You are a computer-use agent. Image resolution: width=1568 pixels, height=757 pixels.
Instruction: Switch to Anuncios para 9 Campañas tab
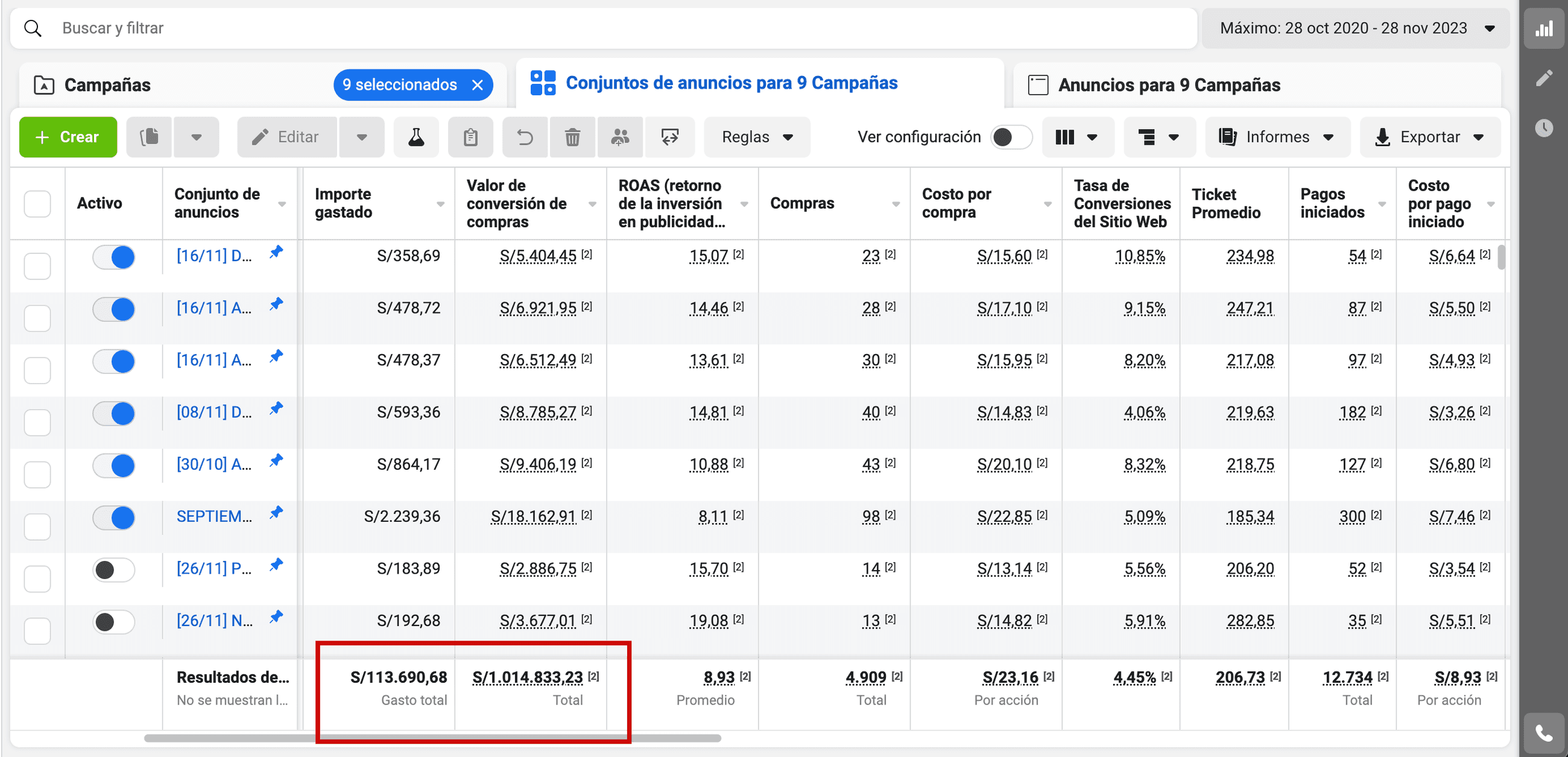click(x=1168, y=84)
